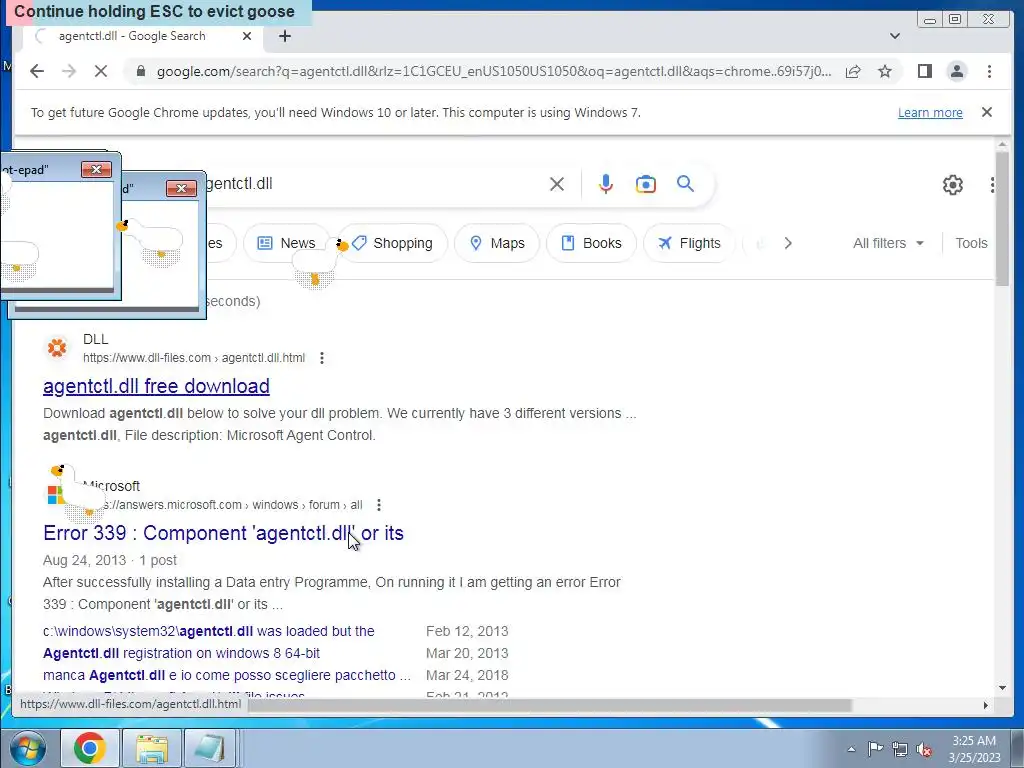Open options for answers.microsoft.com result
Viewport: 1024px width, 768px height.
click(379, 505)
